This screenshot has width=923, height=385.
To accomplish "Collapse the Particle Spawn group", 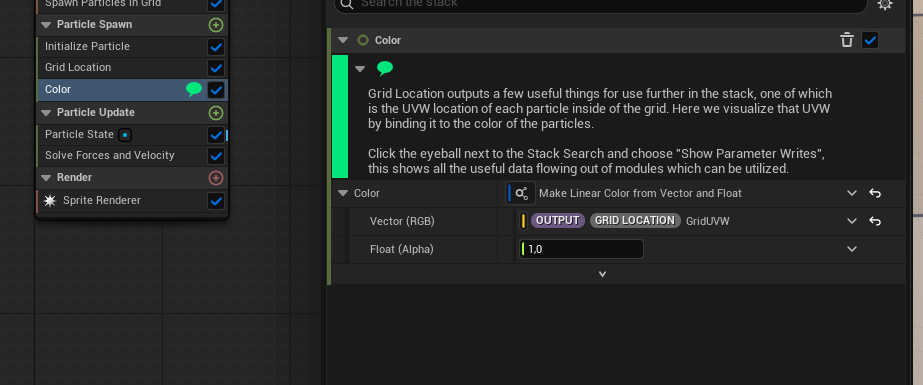I will [x=46, y=25].
